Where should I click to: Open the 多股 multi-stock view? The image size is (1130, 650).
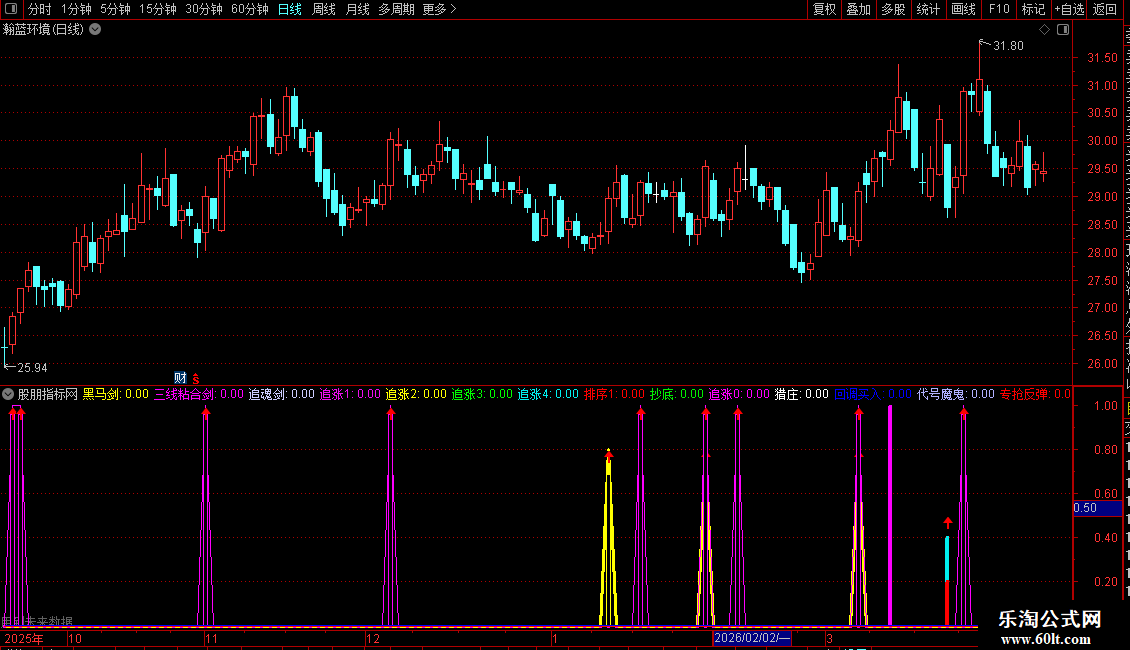[893, 9]
